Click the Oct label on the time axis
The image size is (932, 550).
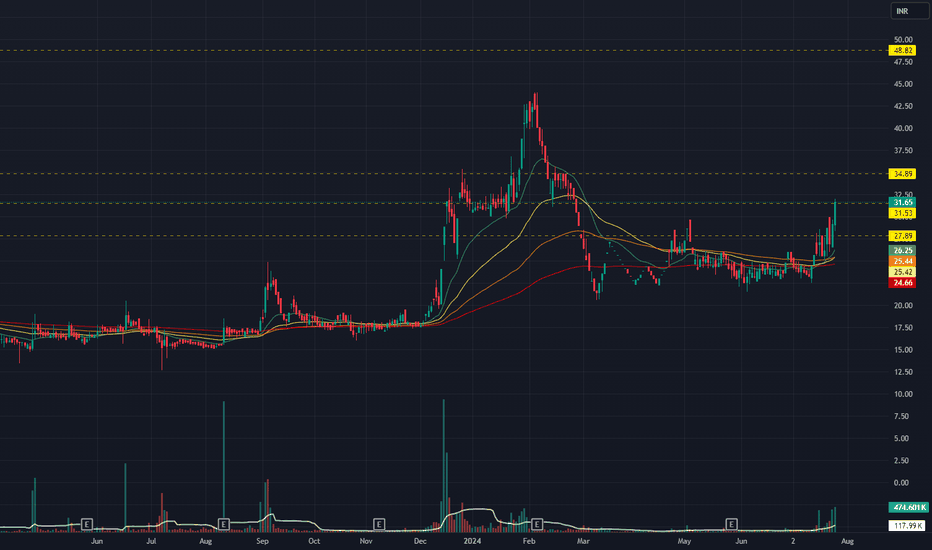(x=314, y=542)
